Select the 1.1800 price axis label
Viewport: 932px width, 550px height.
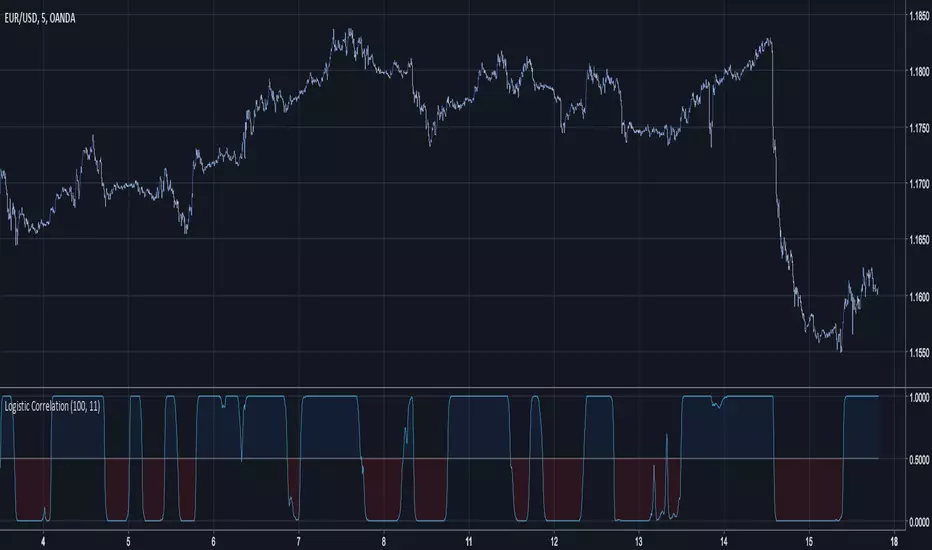click(x=919, y=72)
